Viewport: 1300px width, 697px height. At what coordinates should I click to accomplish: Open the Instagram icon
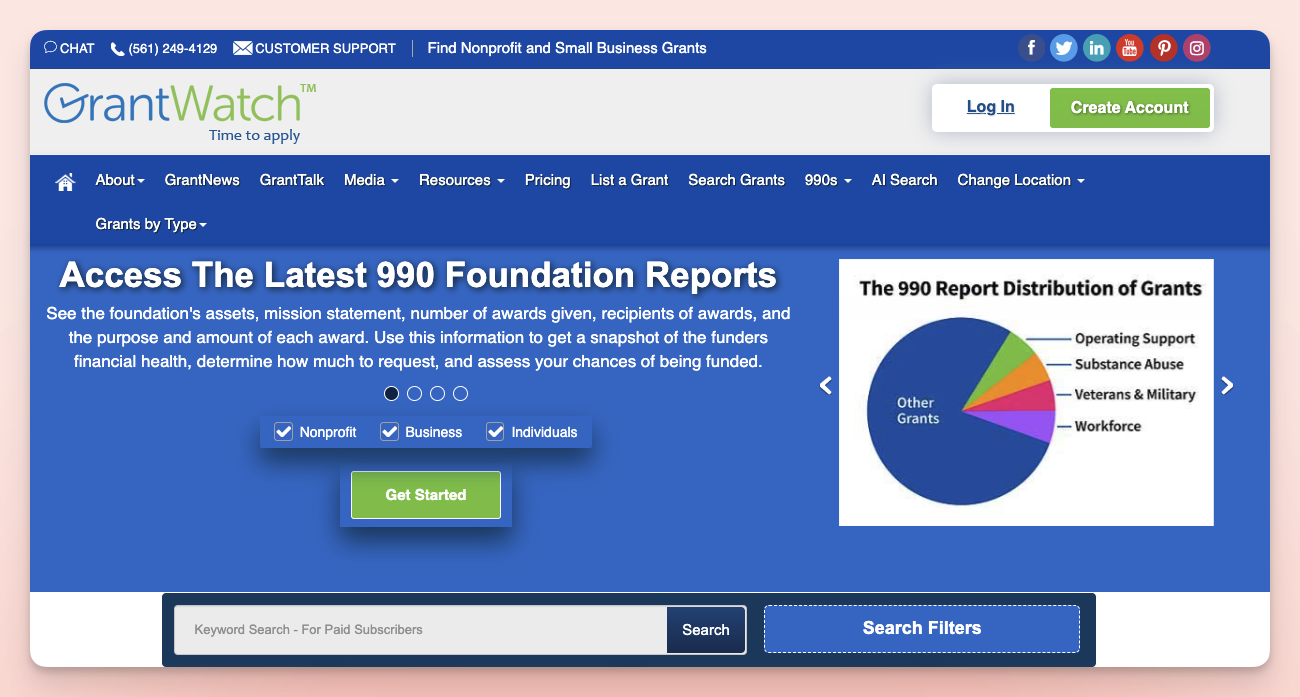pyautogui.click(x=1196, y=47)
